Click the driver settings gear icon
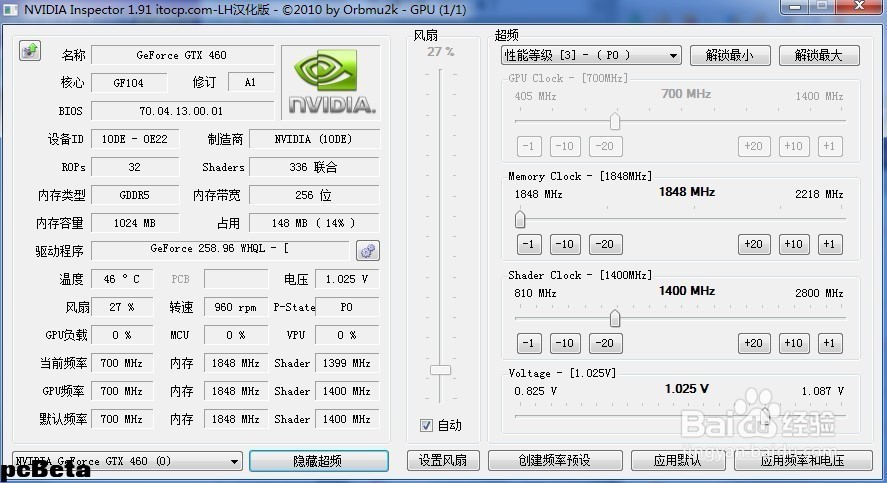887x483 pixels. [368, 251]
